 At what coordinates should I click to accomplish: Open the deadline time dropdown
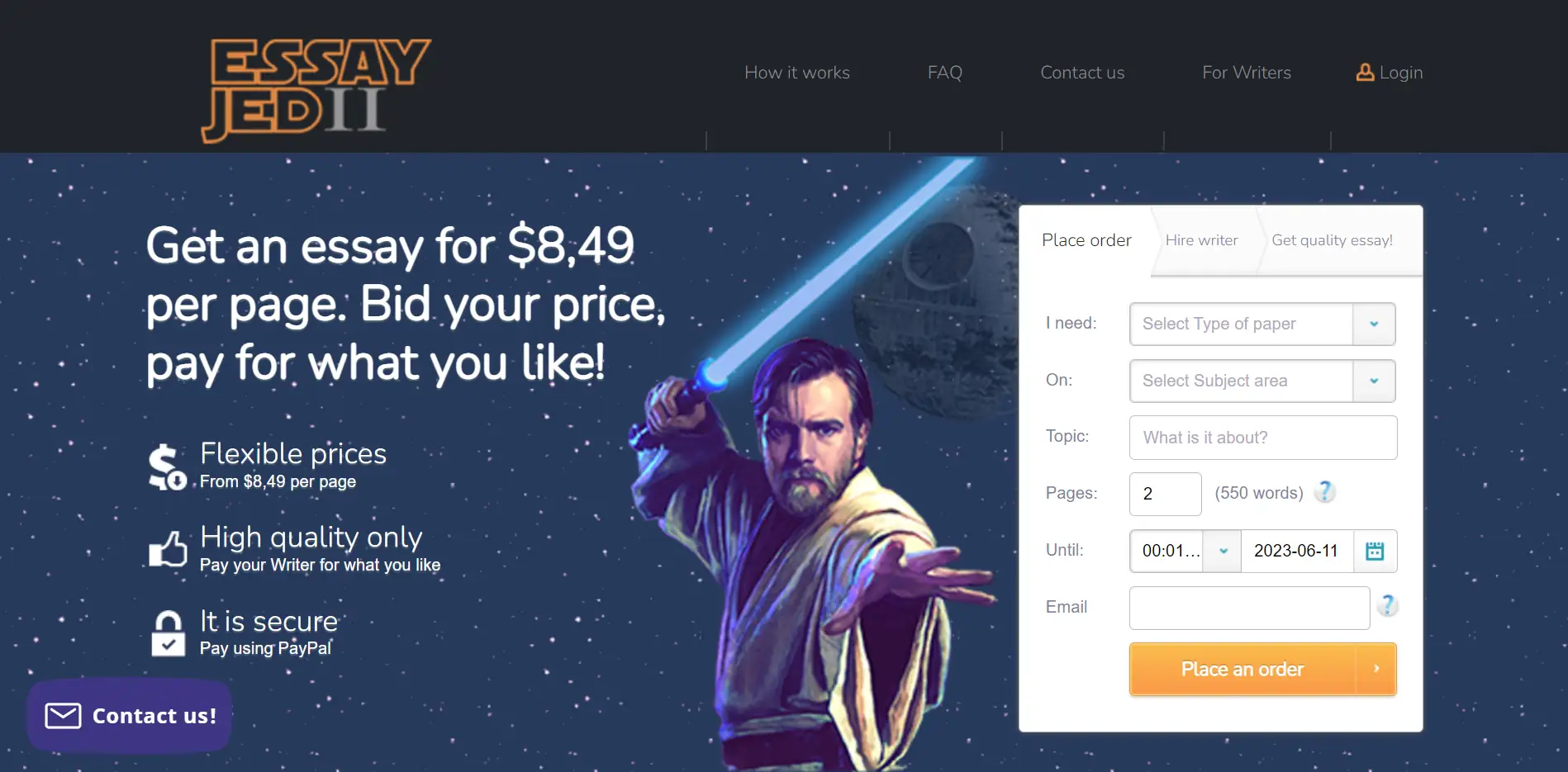[1222, 551]
